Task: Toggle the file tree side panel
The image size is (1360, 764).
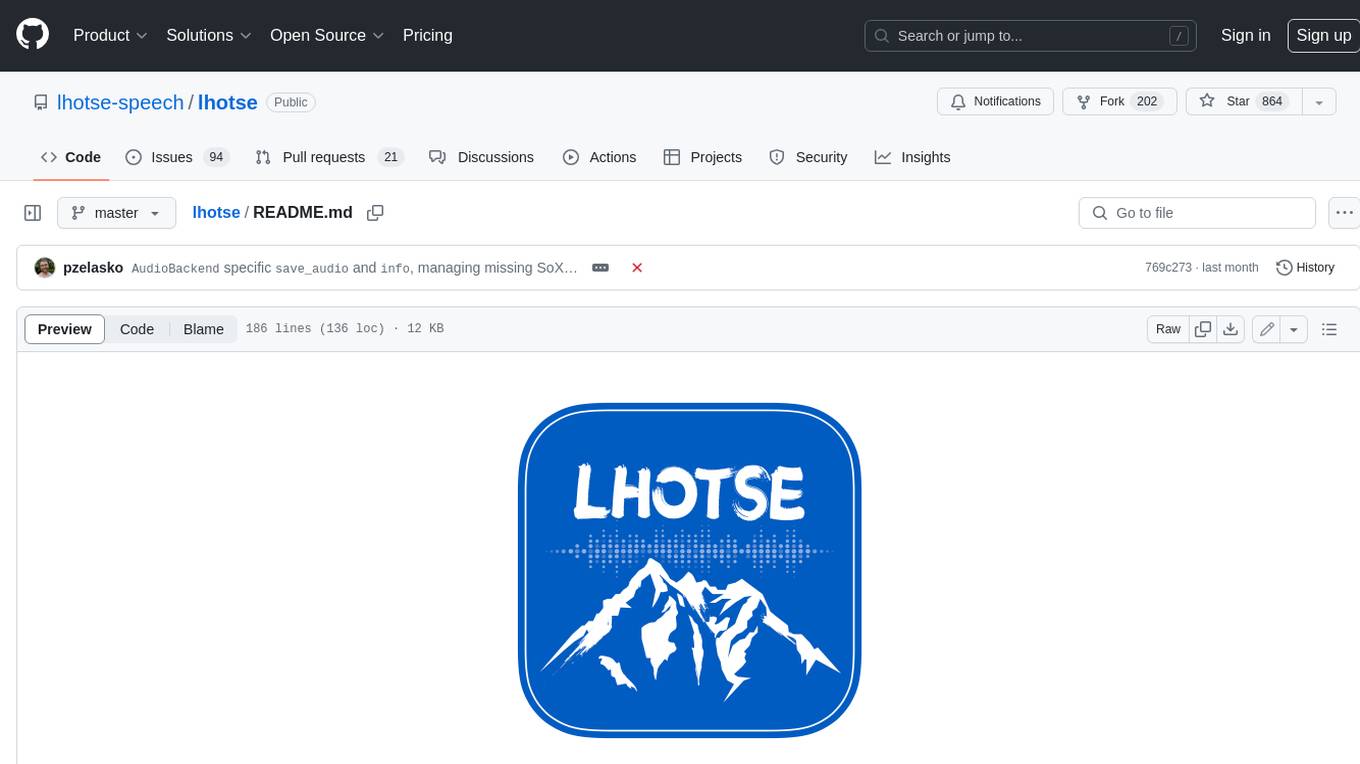Action: tap(32, 213)
